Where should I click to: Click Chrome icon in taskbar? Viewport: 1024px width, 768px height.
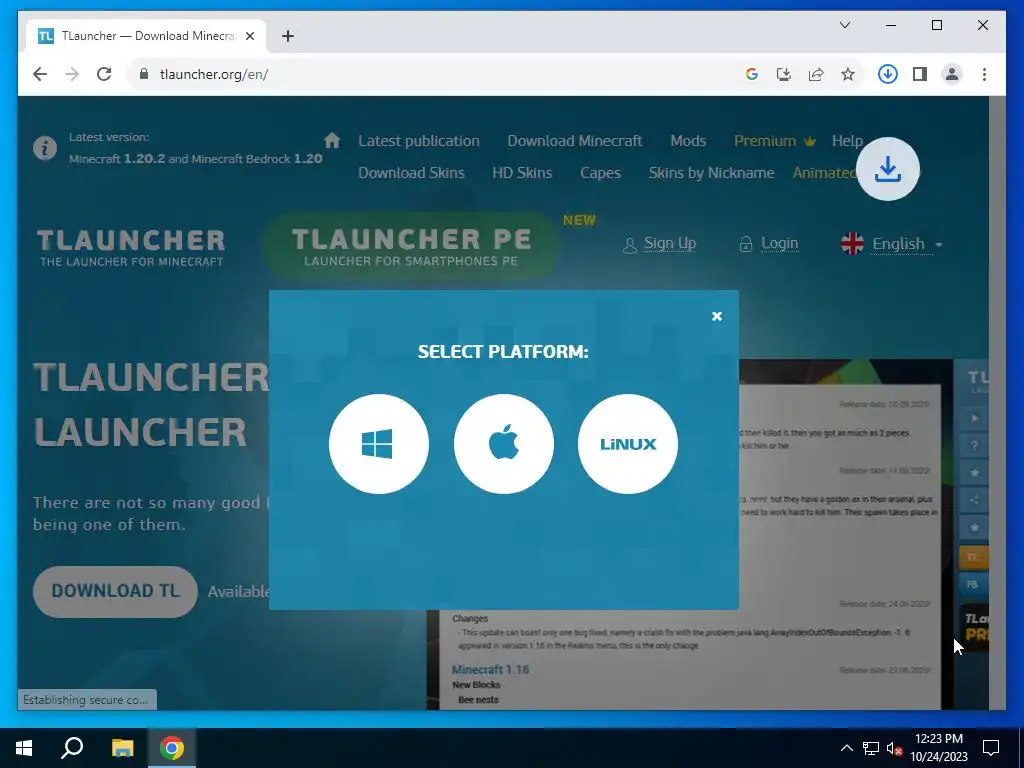[172, 748]
